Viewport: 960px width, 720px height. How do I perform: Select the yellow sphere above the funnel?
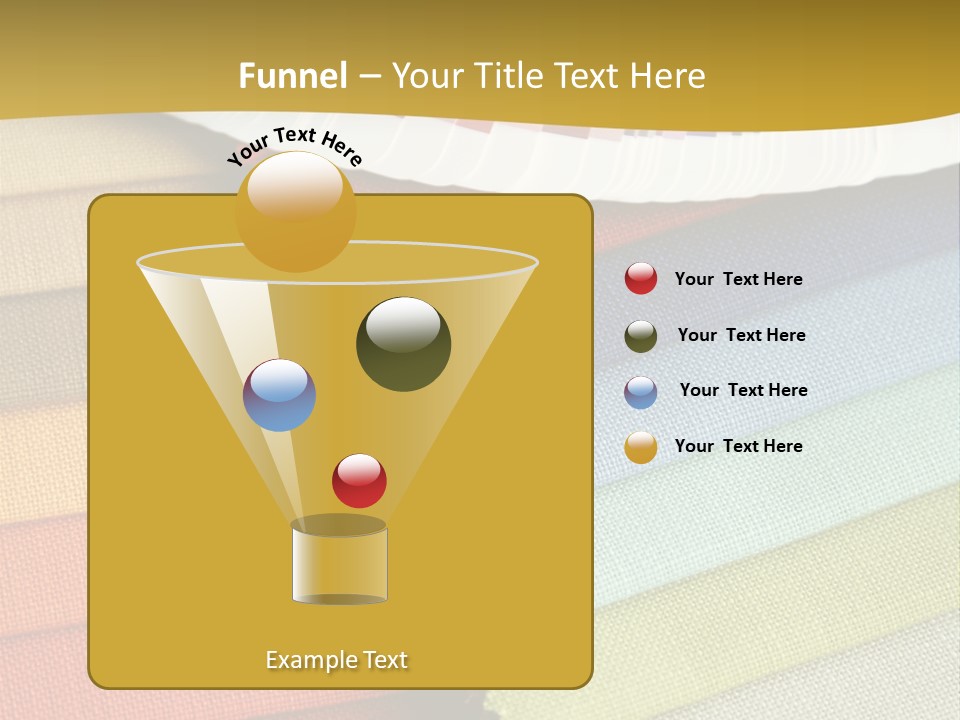[295, 210]
